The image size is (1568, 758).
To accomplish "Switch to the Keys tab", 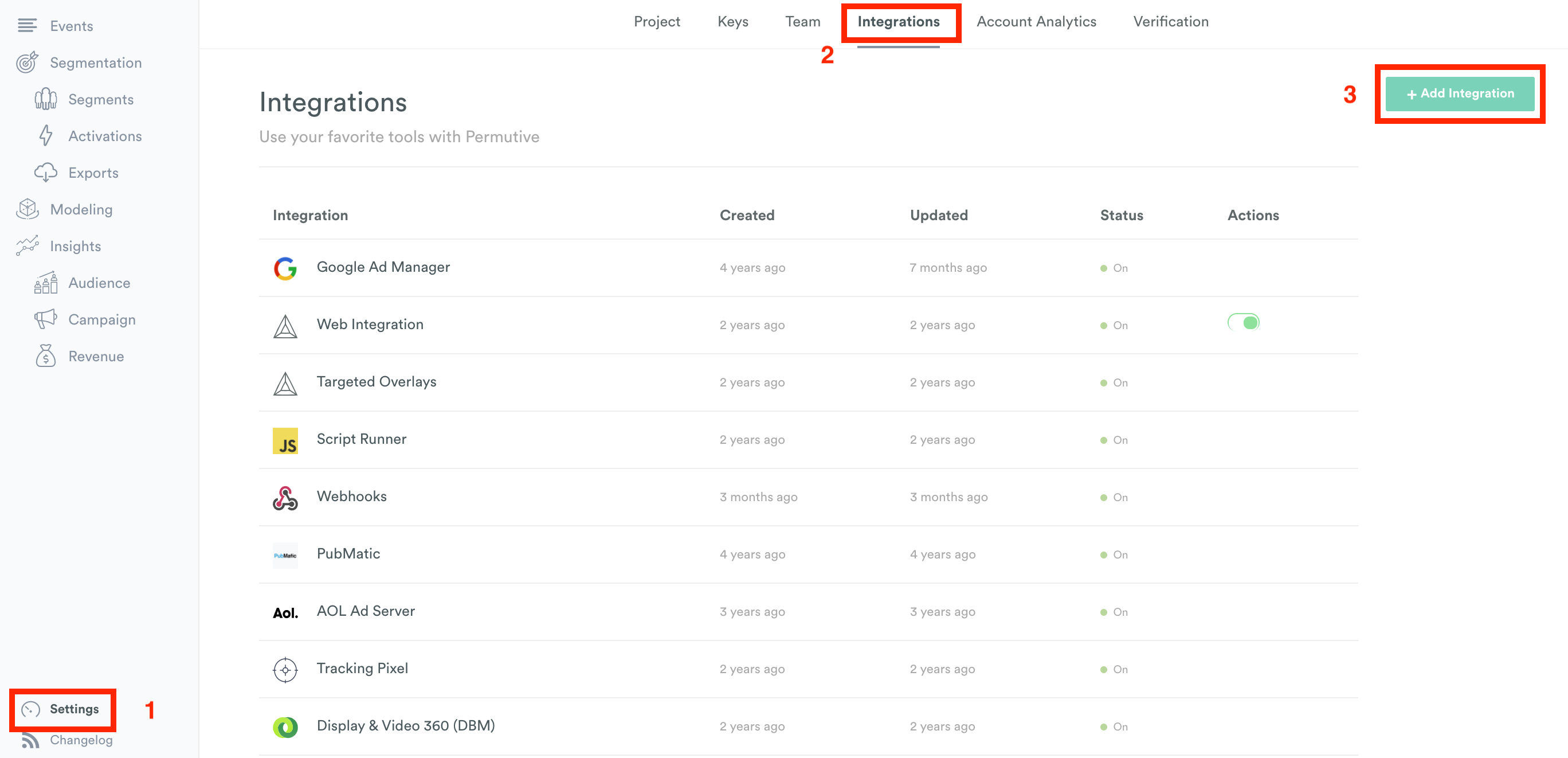I will [732, 21].
